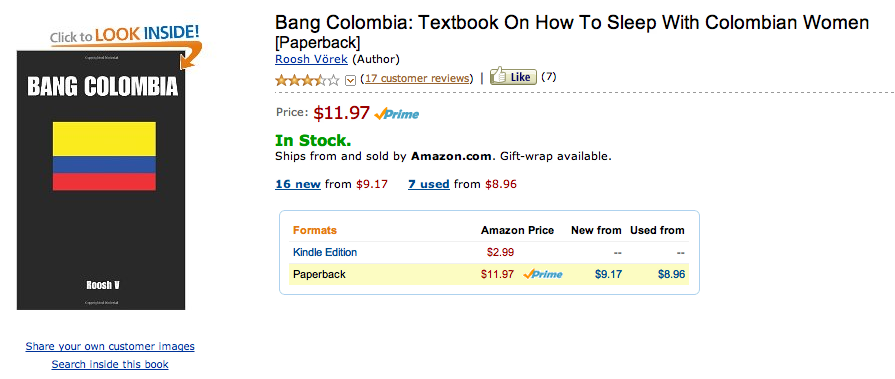Open the Bang Colombia book cover image
Image resolution: width=895 pixels, height=379 pixels.
[x=101, y=180]
